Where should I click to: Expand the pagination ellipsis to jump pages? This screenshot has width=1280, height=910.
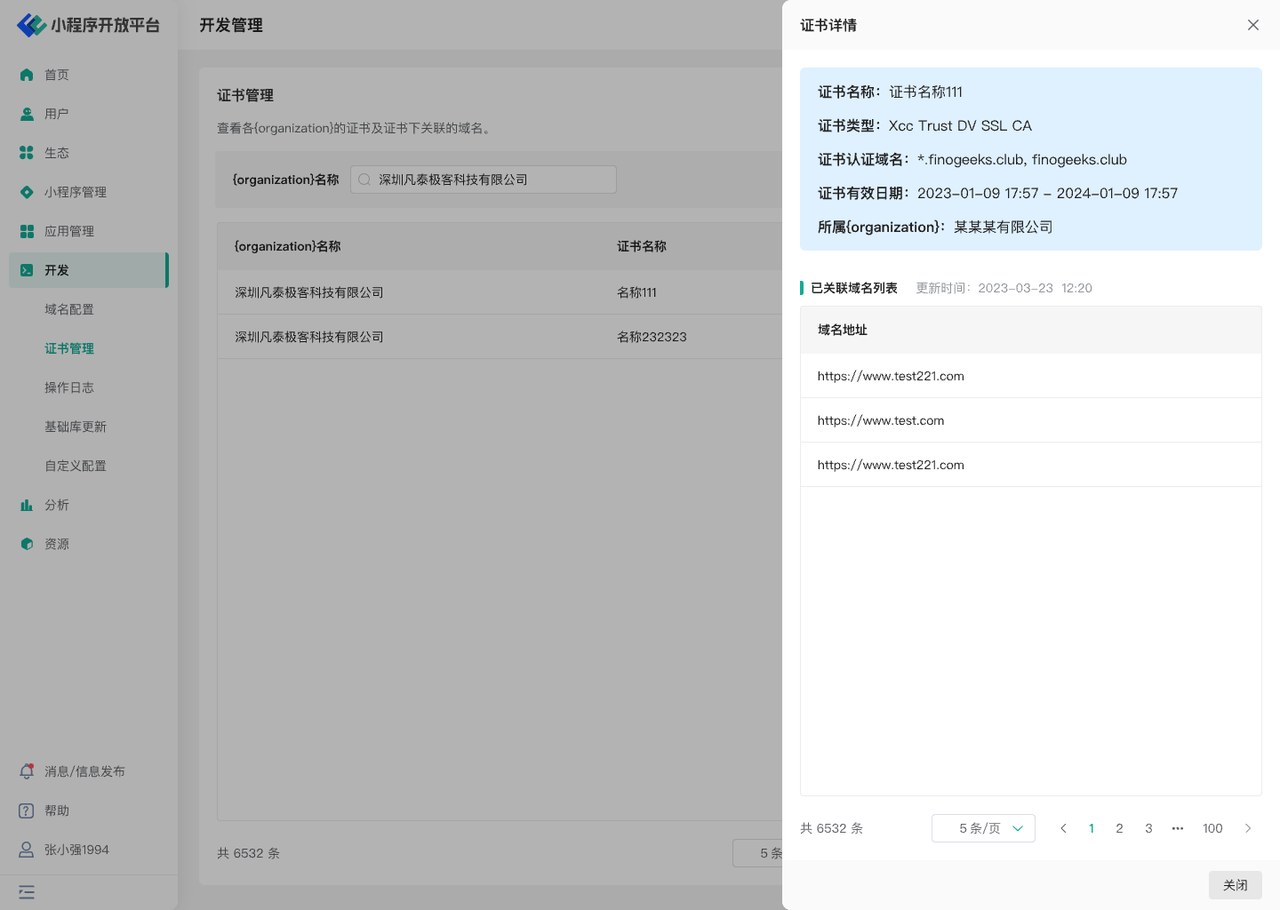(1177, 828)
